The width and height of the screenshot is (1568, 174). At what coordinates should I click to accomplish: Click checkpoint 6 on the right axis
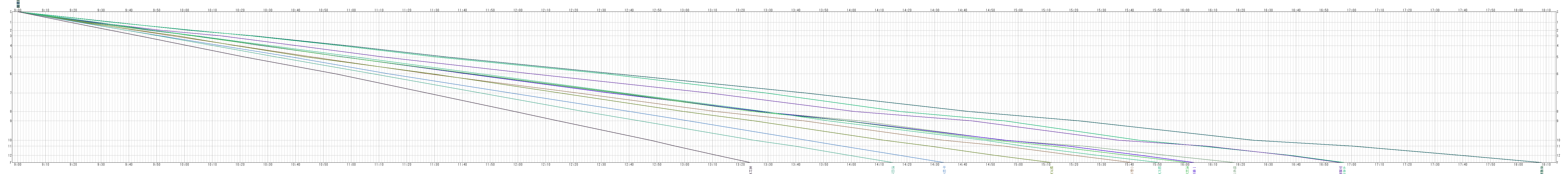click(1557, 74)
